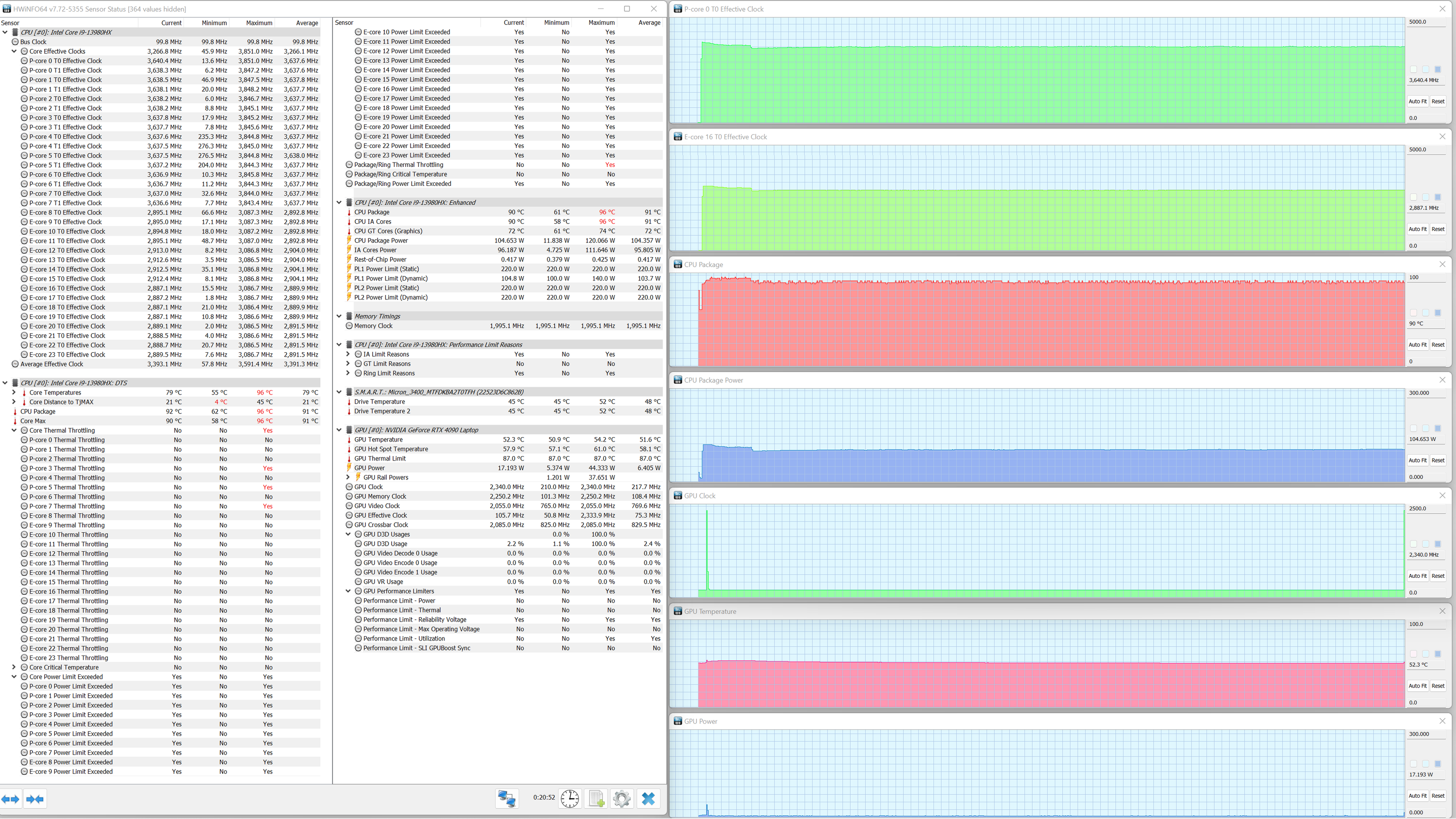1456x819 pixels.
Task: Click the P-core 0 T0 Effective Clock sensor icon
Action: coord(24,61)
